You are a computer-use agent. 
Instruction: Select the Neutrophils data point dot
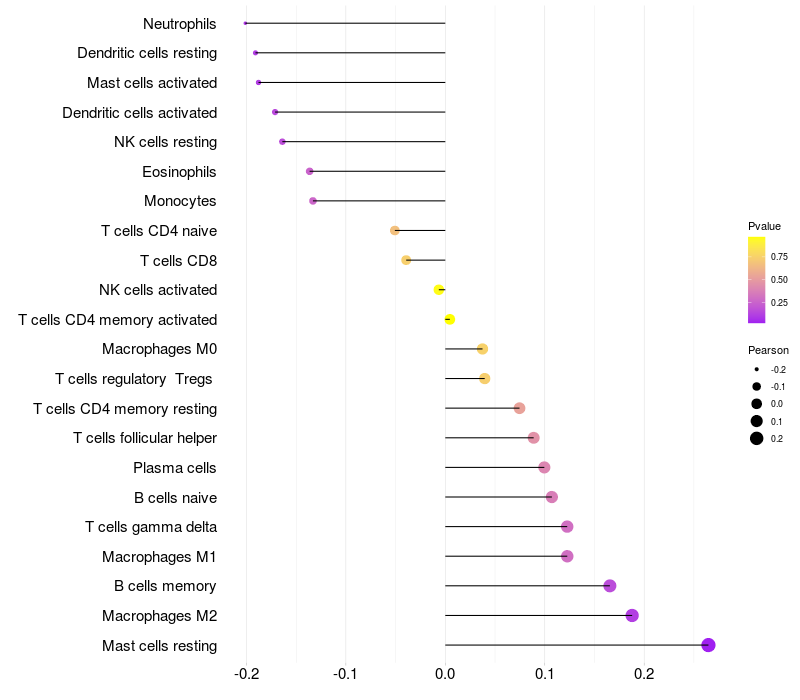pos(245,23)
